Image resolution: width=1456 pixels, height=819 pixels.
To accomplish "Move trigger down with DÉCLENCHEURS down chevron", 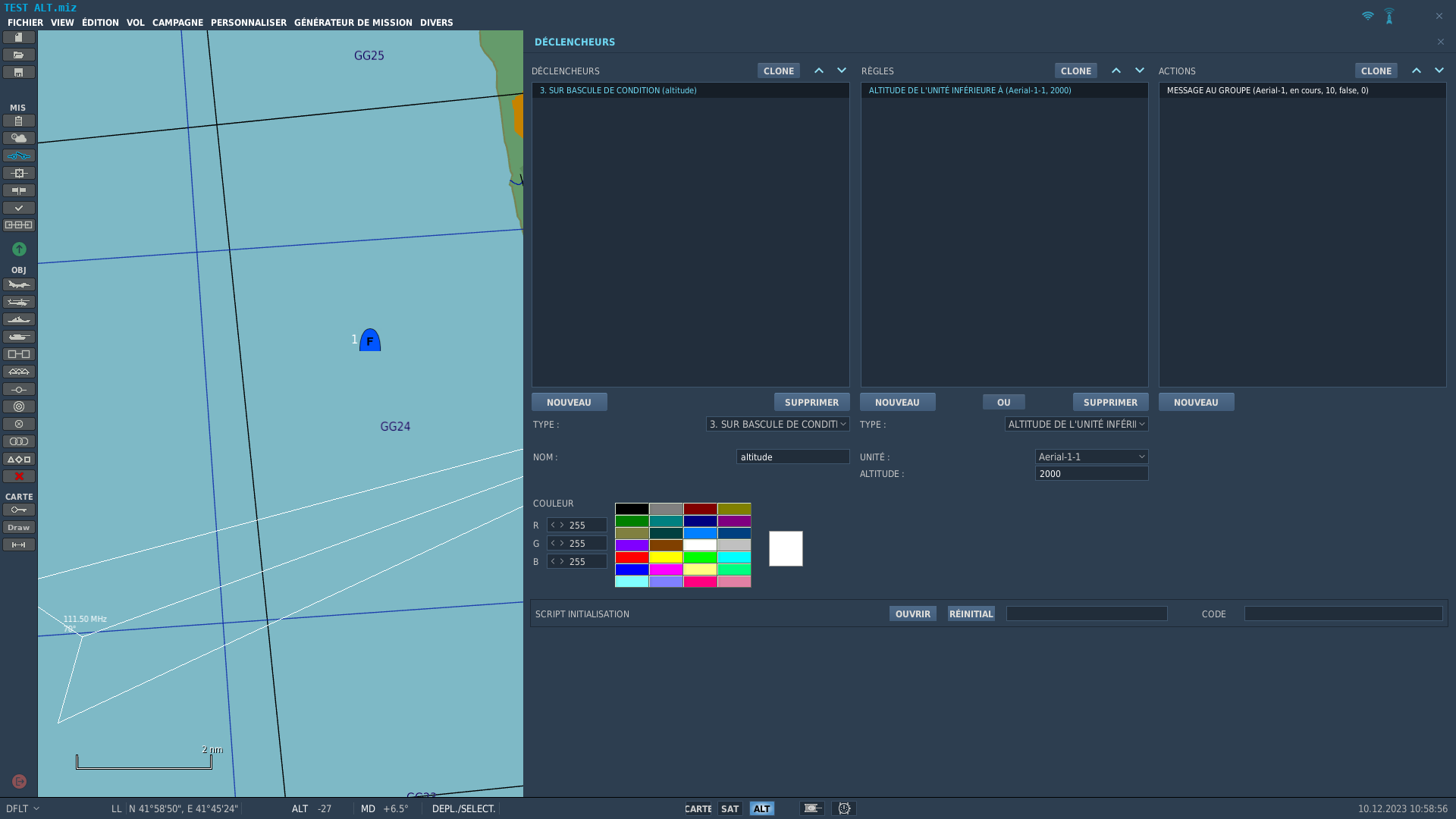I will pos(842,71).
